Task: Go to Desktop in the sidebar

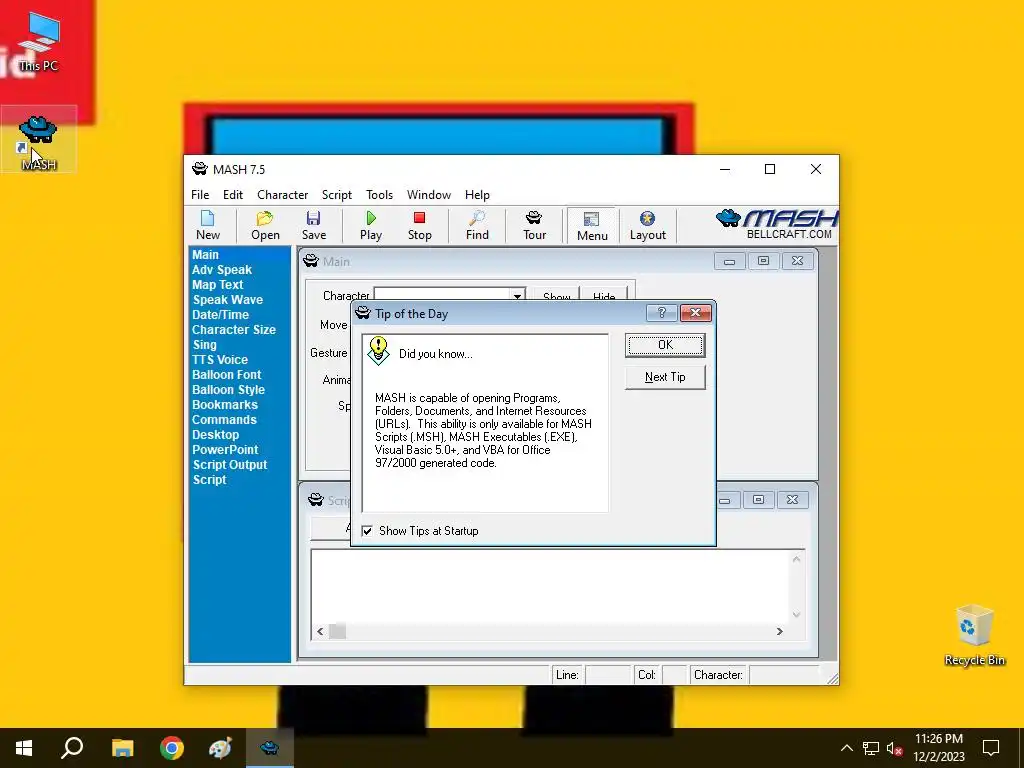Action: tap(216, 435)
